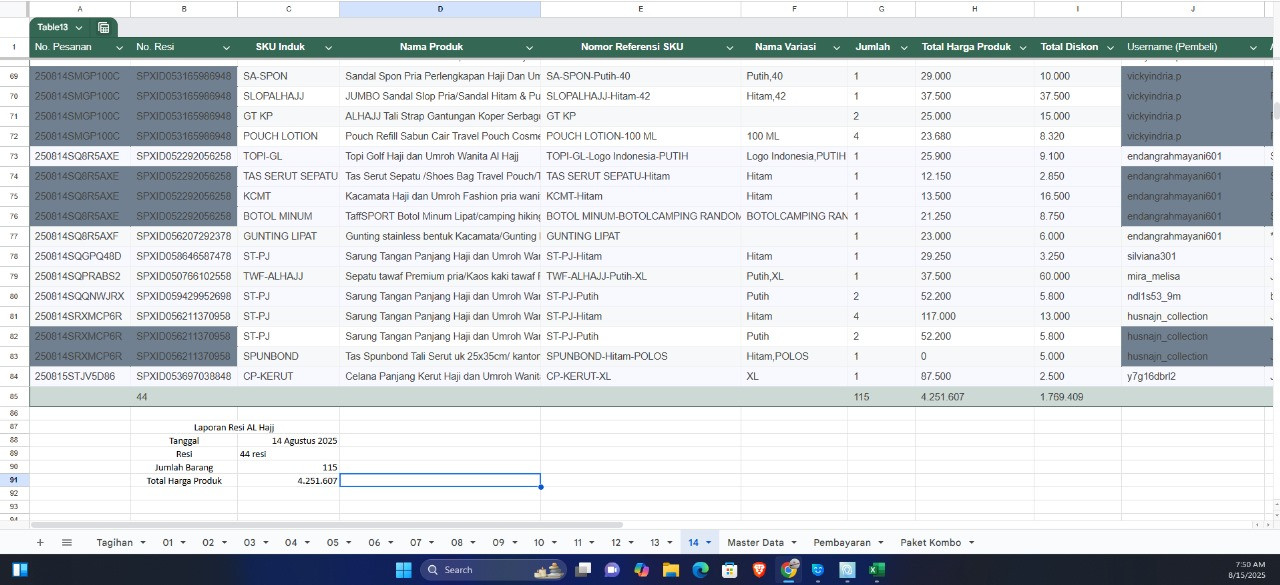This screenshot has width=1280, height=585.
Task: Open File Explorer from the taskbar
Action: point(671,570)
